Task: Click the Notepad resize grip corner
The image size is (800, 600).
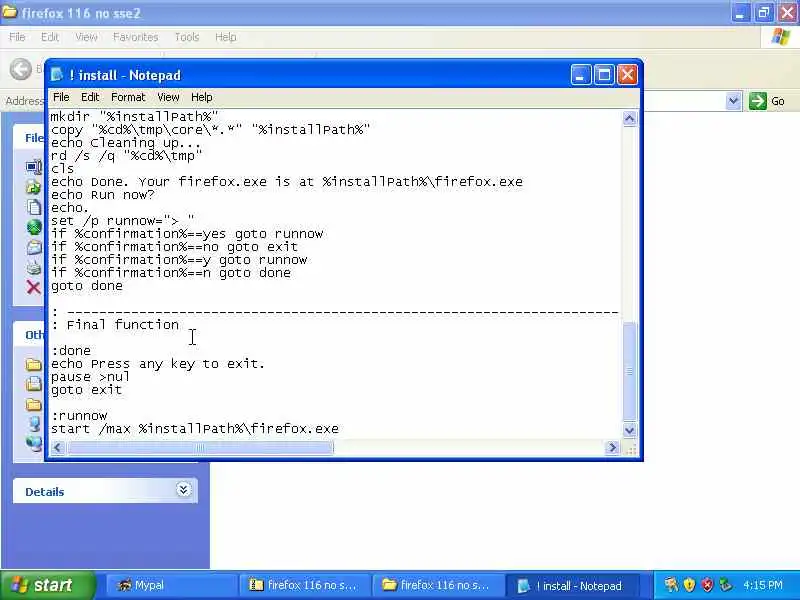Action: coord(630,448)
